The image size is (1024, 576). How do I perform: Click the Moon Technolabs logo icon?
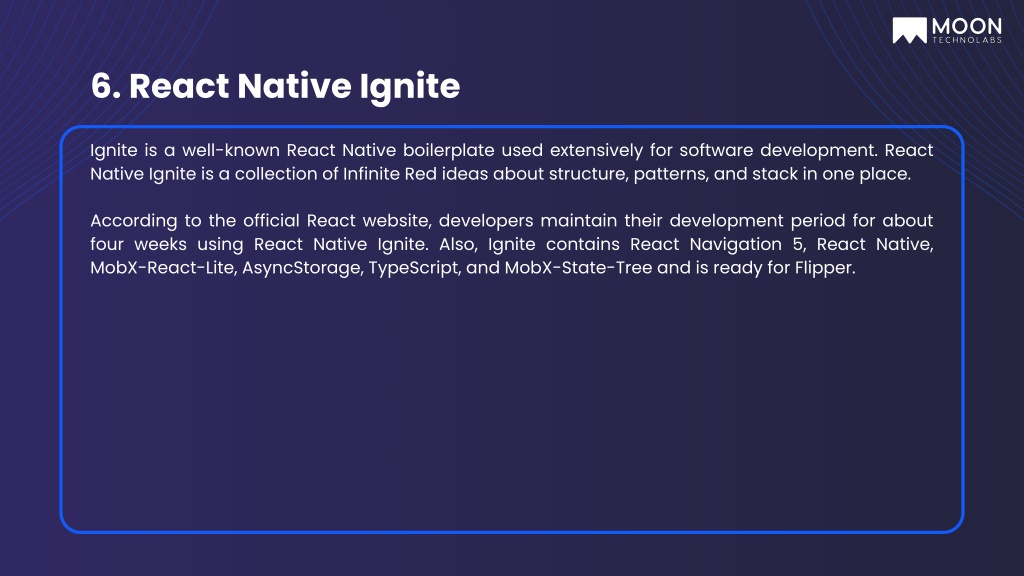coord(909,30)
